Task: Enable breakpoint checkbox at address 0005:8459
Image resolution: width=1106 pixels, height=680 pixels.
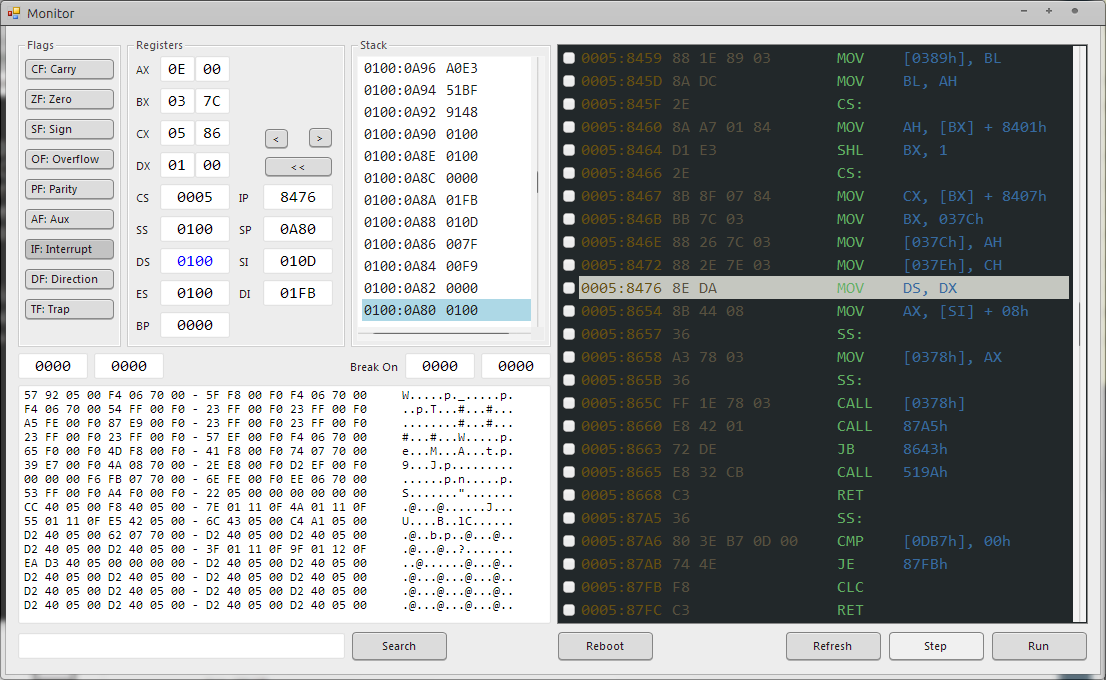Action: tap(569, 58)
